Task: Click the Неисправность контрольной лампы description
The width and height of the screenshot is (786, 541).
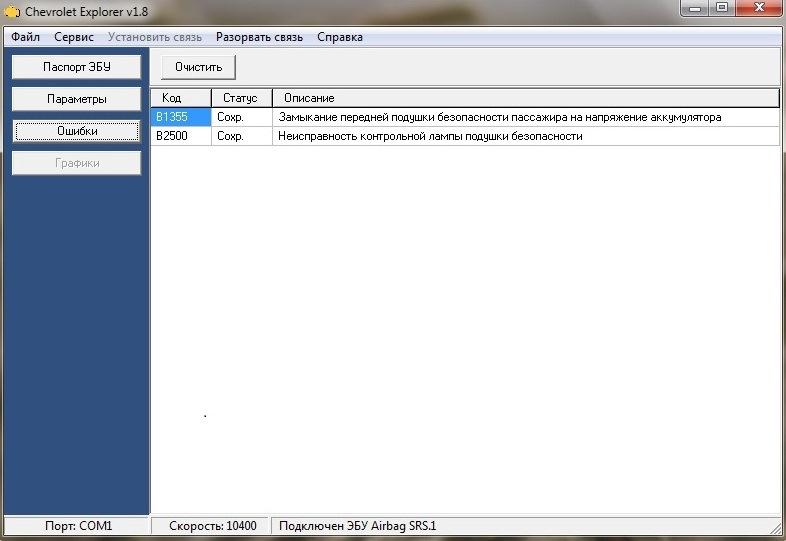Action: [526, 136]
